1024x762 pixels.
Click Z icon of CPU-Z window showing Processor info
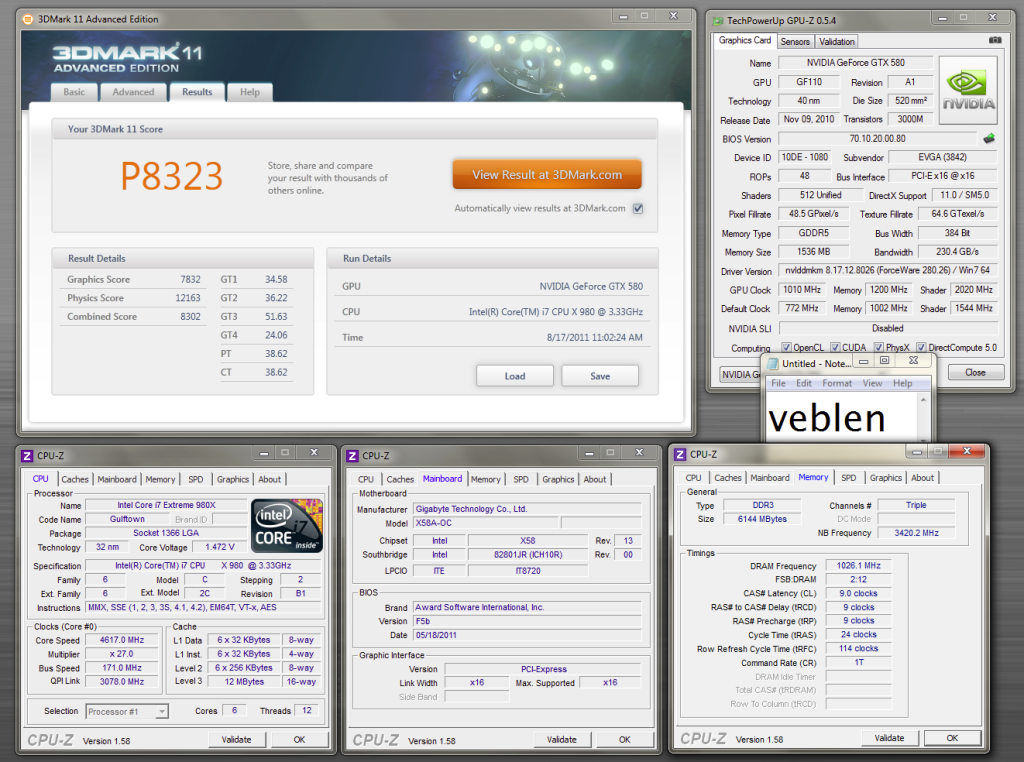pyautogui.click(x=27, y=456)
